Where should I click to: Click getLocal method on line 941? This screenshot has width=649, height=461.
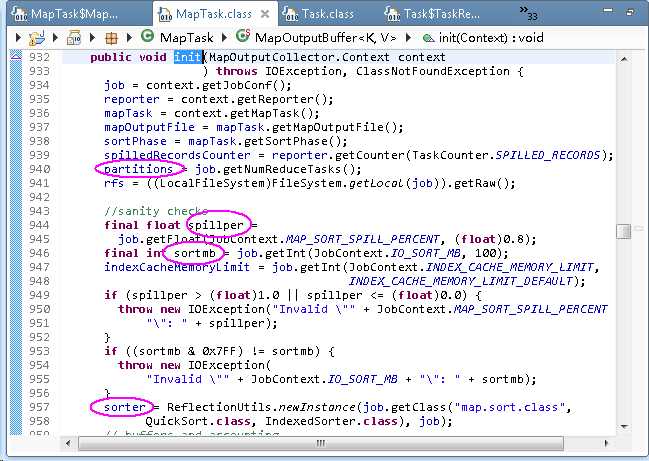tap(376, 183)
